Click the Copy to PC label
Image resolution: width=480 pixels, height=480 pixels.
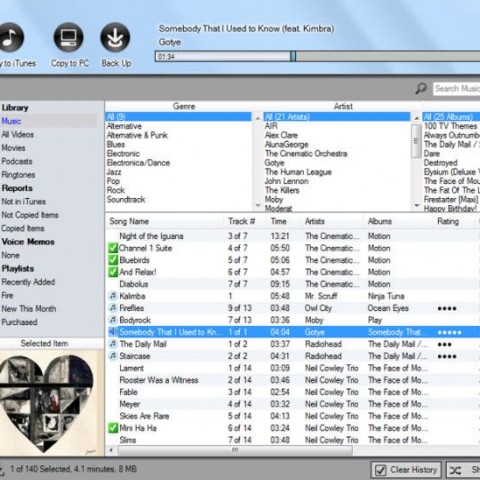[x=70, y=63]
